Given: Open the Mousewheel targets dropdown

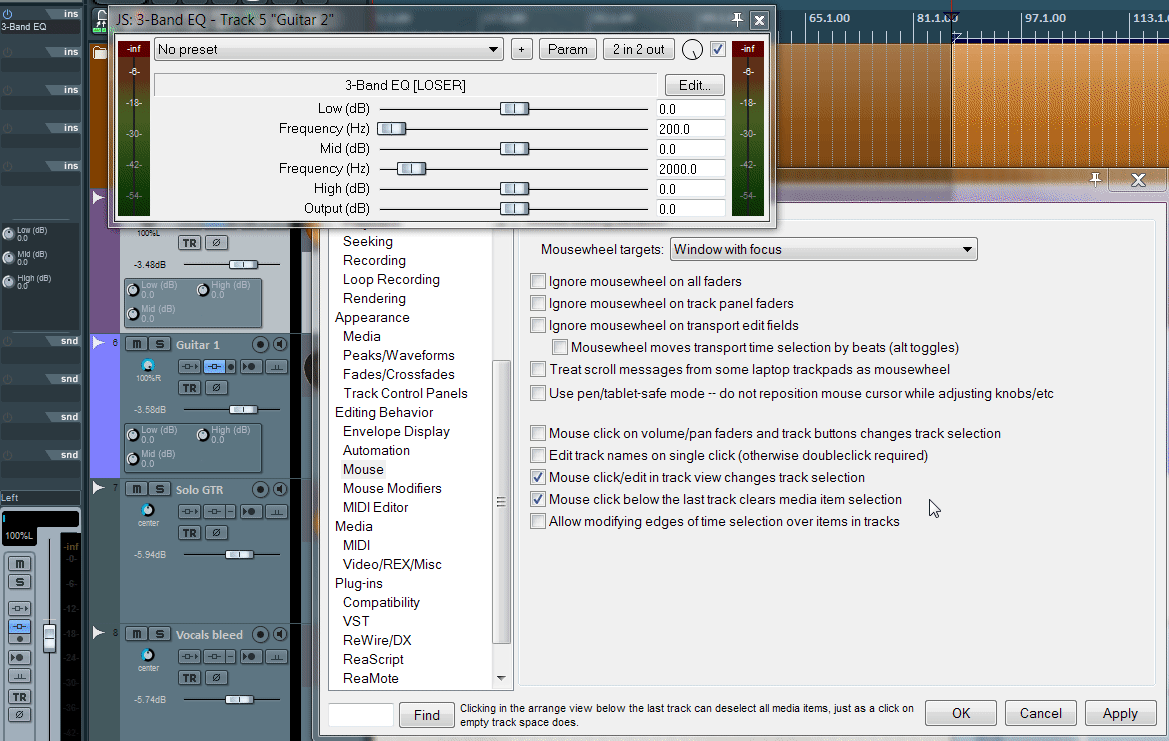Looking at the screenshot, I should (x=823, y=249).
